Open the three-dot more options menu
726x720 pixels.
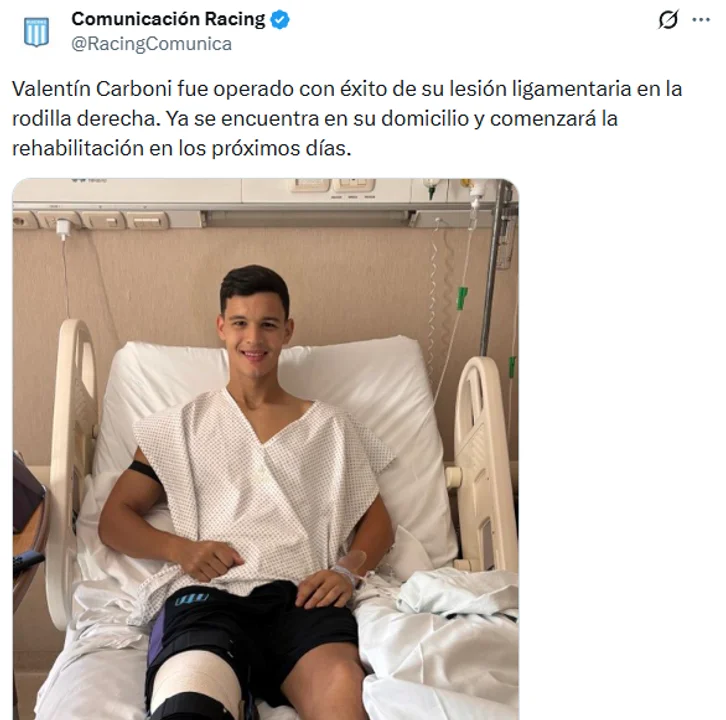click(x=701, y=20)
